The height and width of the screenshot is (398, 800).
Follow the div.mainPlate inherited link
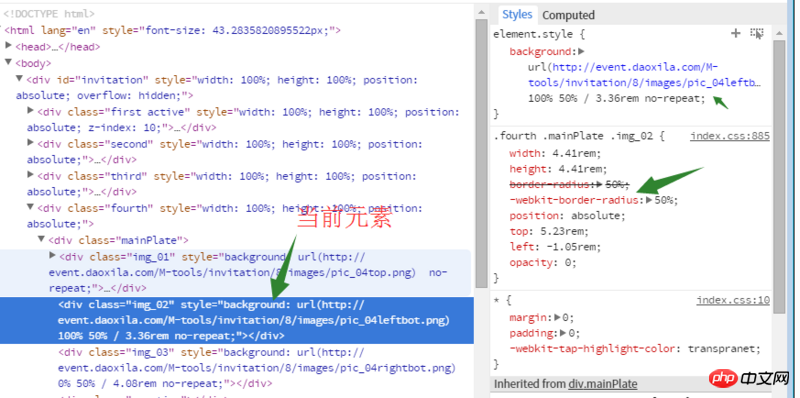tap(602, 384)
